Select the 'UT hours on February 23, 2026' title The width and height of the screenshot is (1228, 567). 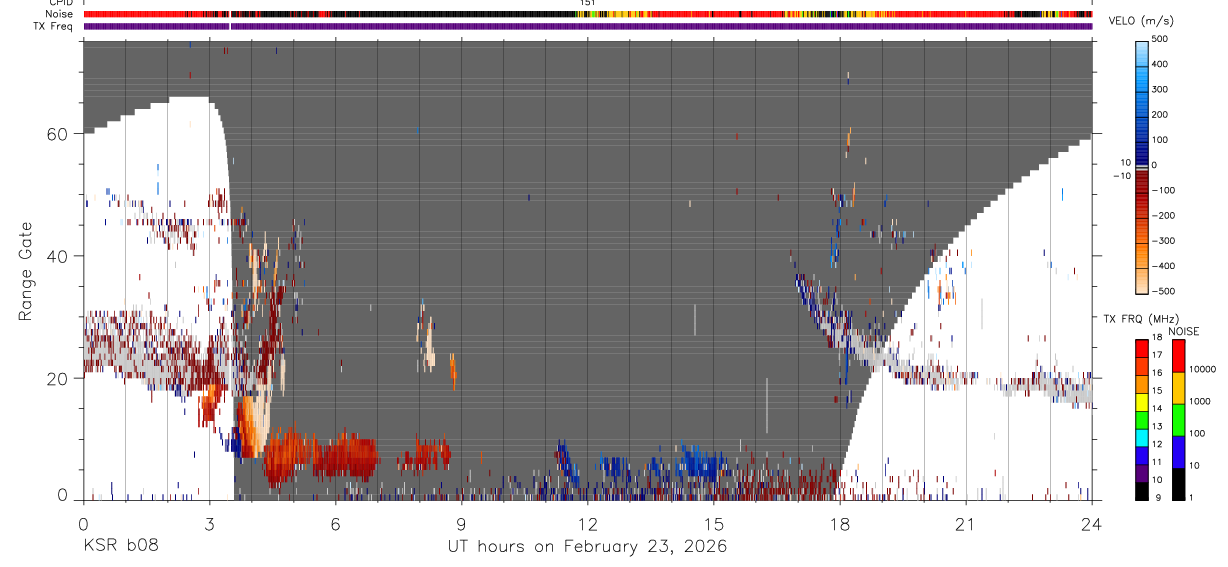pyautogui.click(x=586, y=547)
